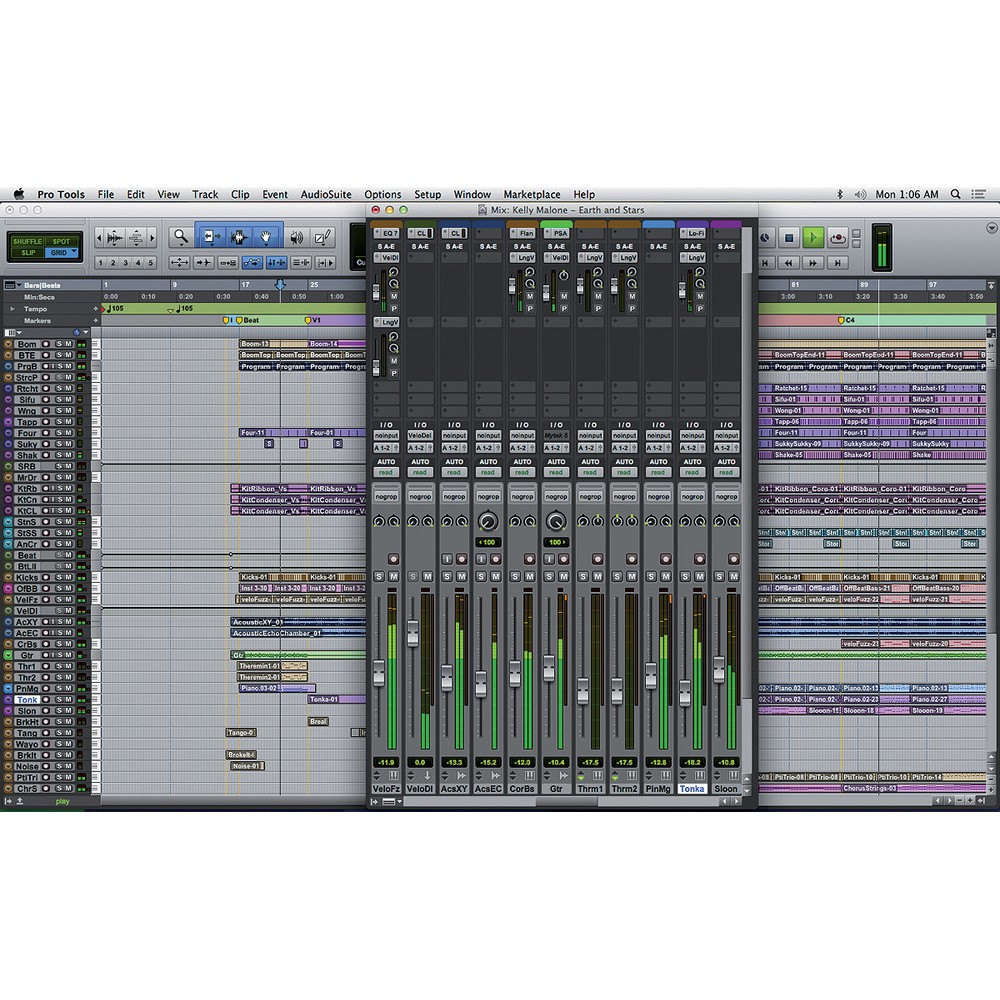Click the -11.9 volume readout on VeloFz
Image resolution: width=1000 pixels, height=1000 pixels.
point(386,762)
